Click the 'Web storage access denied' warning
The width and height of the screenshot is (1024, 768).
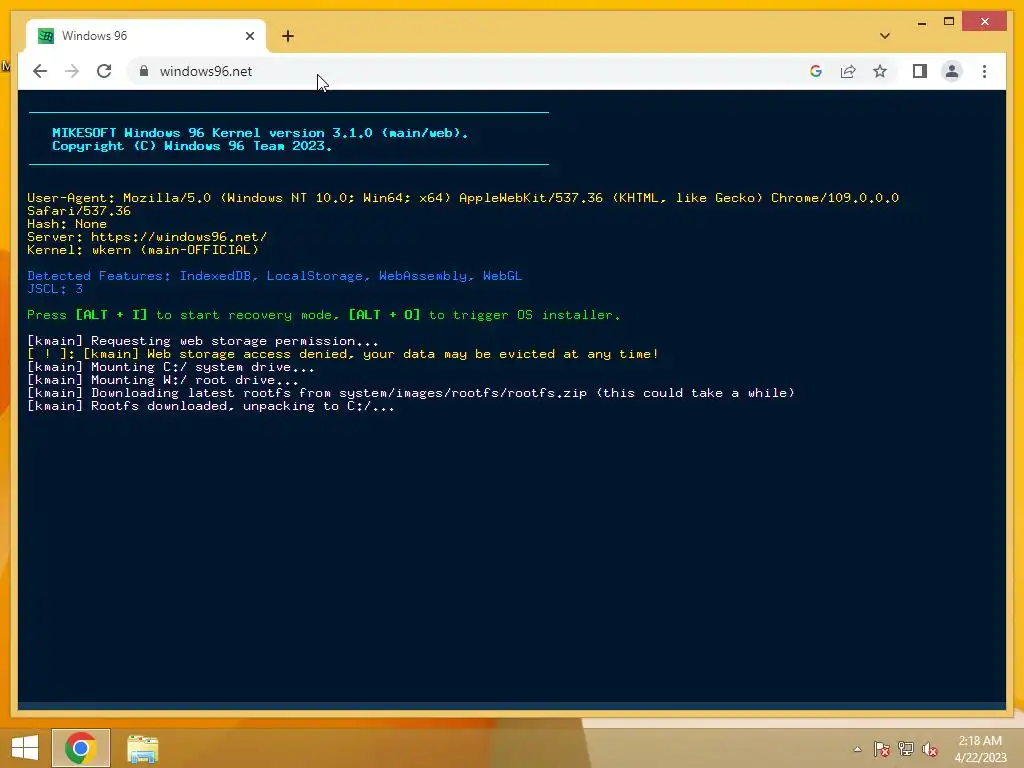coord(343,354)
